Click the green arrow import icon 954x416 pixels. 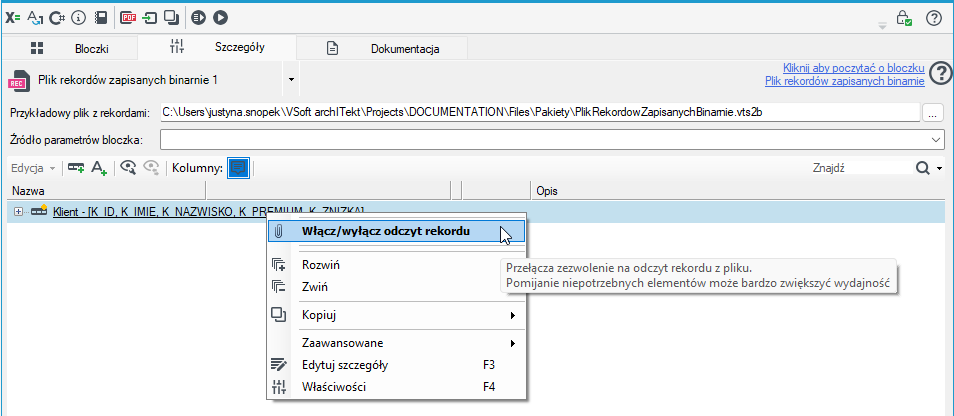[x=150, y=18]
